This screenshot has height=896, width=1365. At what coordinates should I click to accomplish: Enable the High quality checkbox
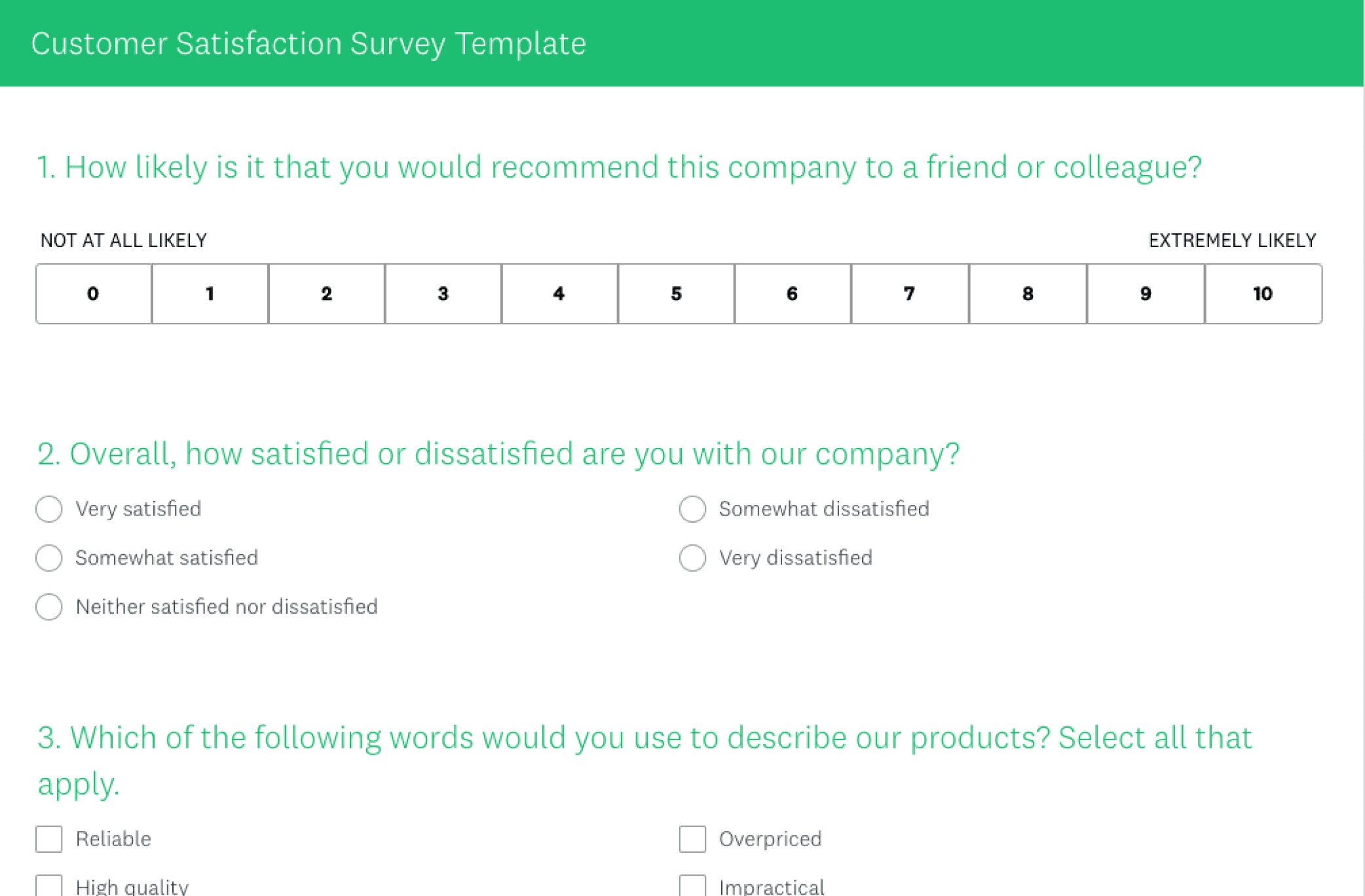pos(49,886)
